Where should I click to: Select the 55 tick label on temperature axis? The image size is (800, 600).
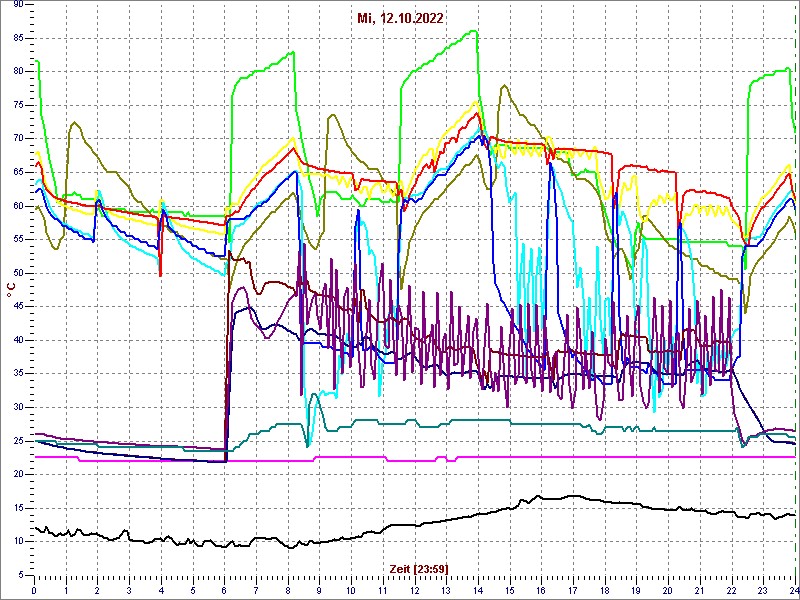pyautogui.click(x=18, y=240)
